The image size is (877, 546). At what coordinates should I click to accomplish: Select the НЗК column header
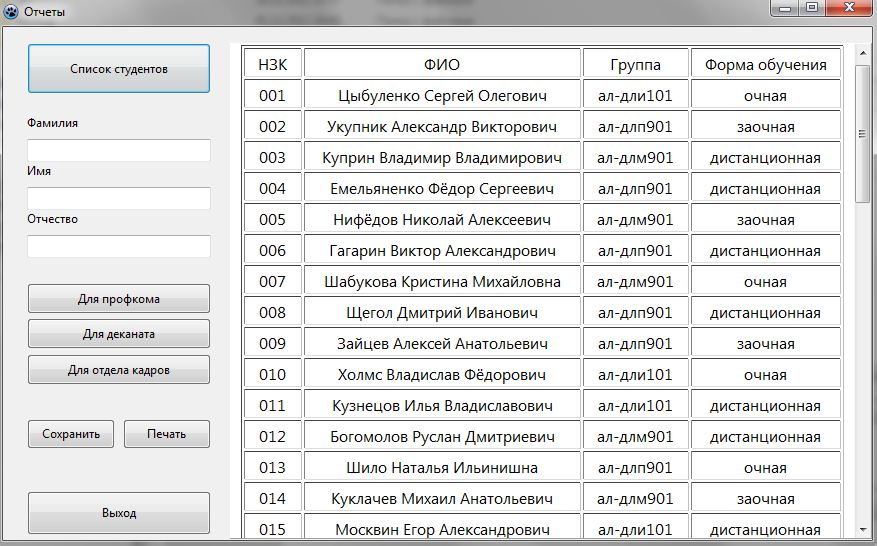(272, 64)
